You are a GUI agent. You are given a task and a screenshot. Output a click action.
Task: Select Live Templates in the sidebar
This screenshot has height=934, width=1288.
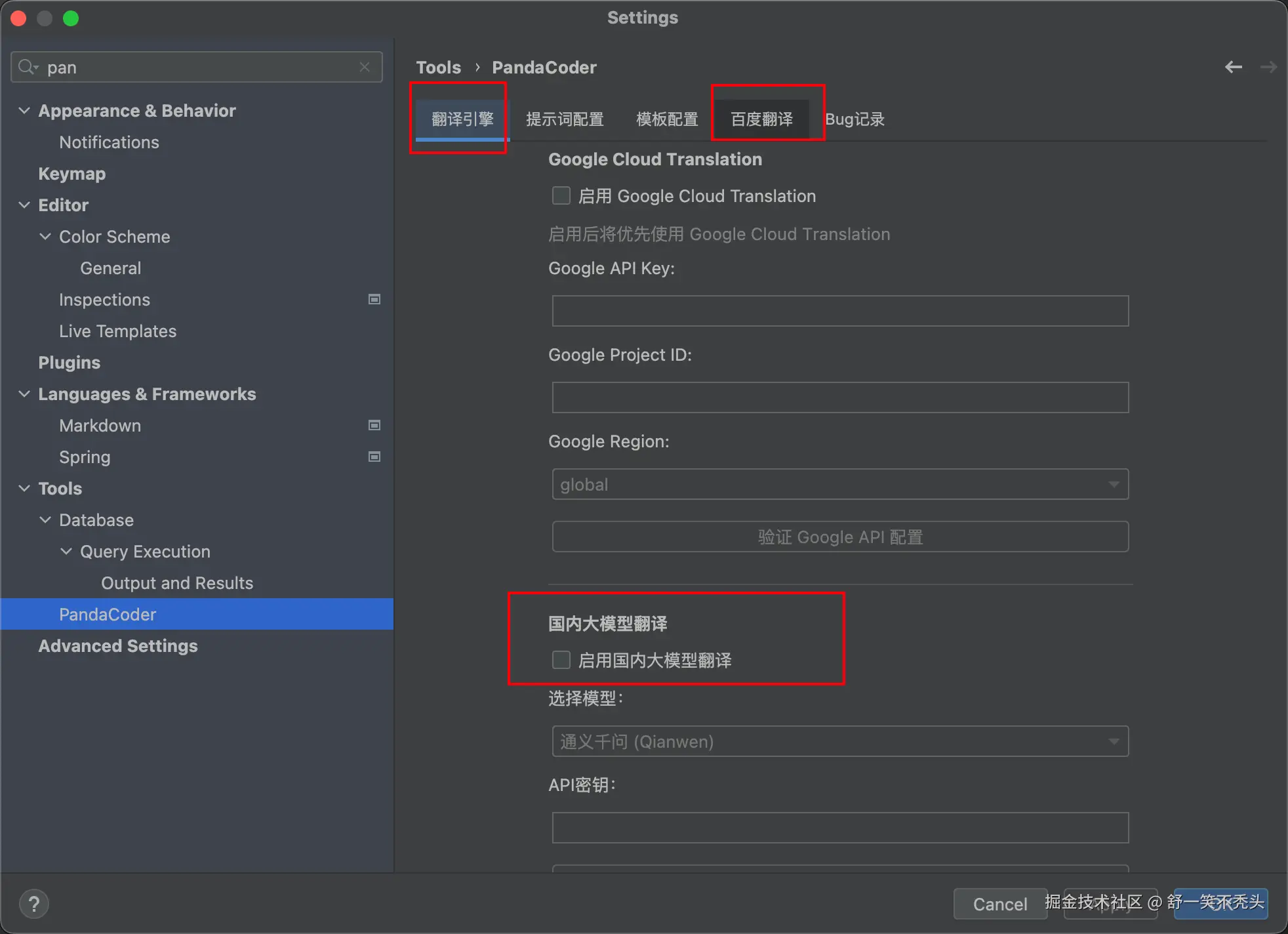point(117,331)
